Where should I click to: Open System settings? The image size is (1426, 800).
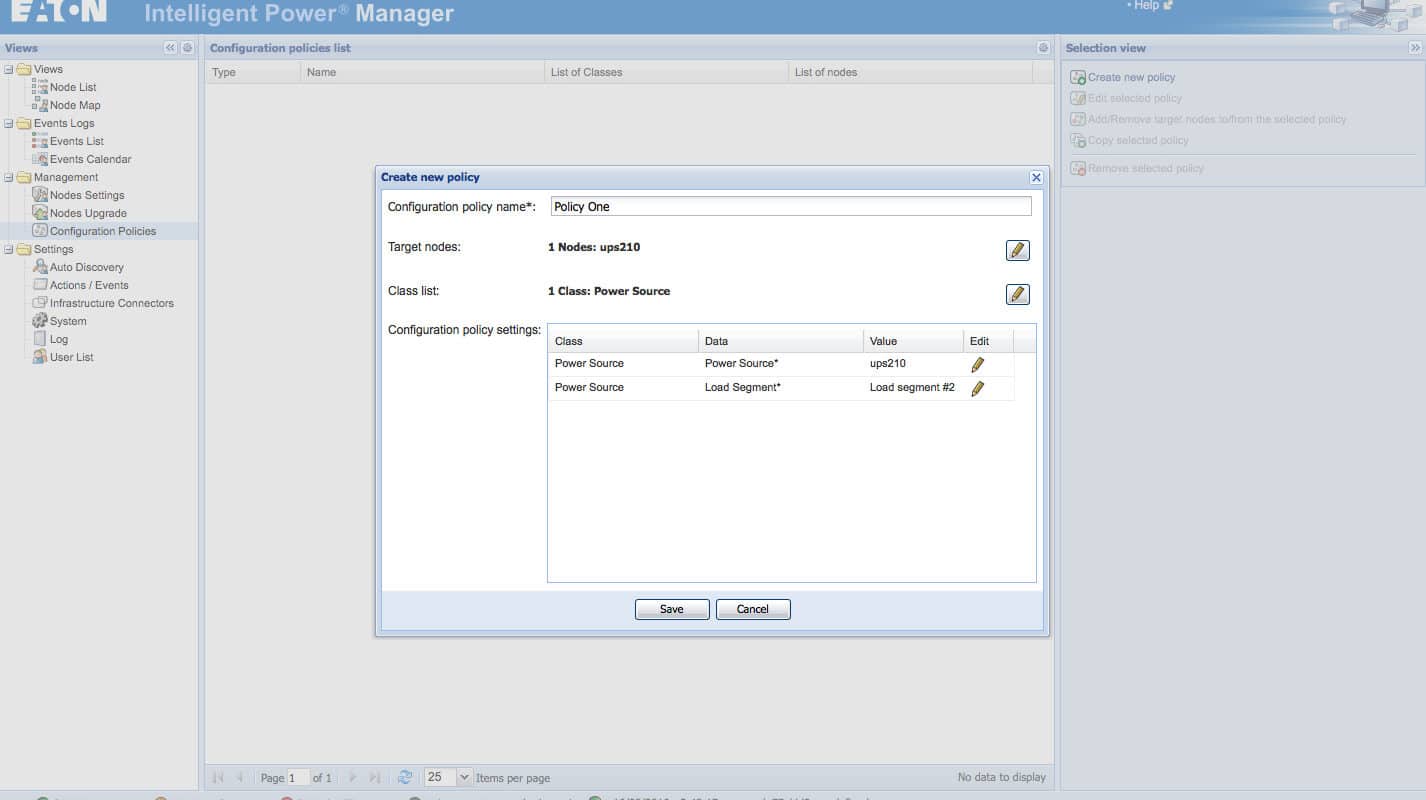click(x=68, y=321)
